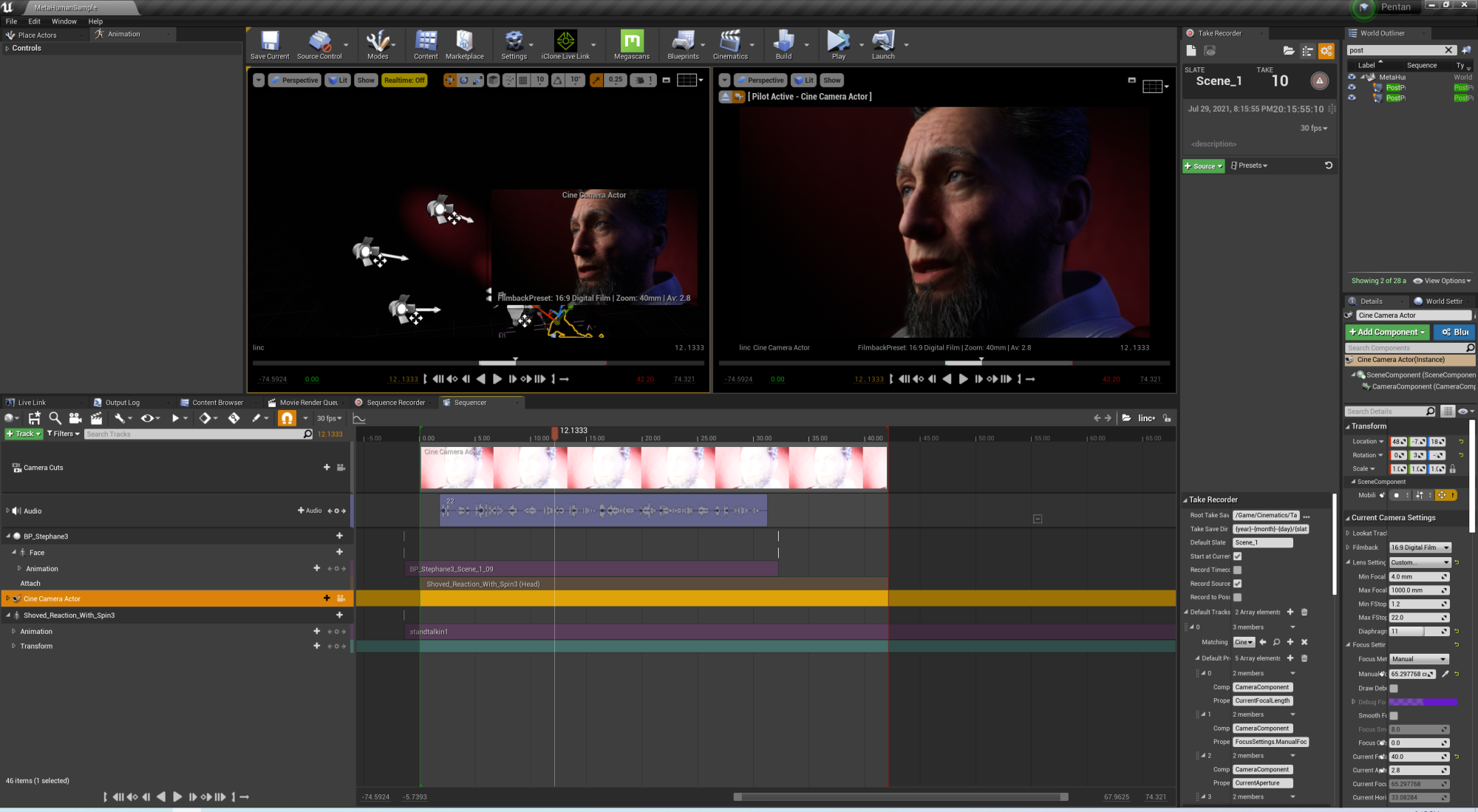Screen dimensions: 1478x812
Task: Click the Lit button in left viewport
Action: 338,80
